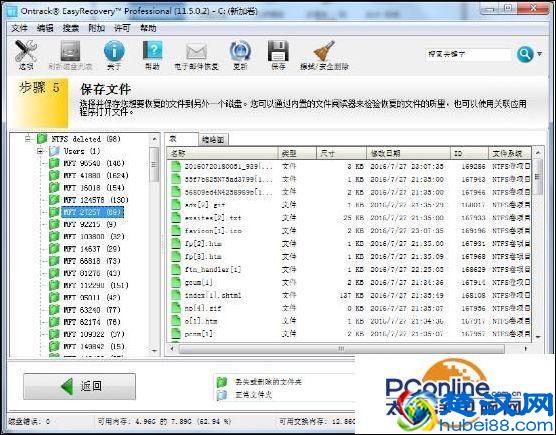This screenshot has width=556, height=435.
Task: Click the scroll-up arrow of folder tree scrollbar
Action: [x=154, y=139]
